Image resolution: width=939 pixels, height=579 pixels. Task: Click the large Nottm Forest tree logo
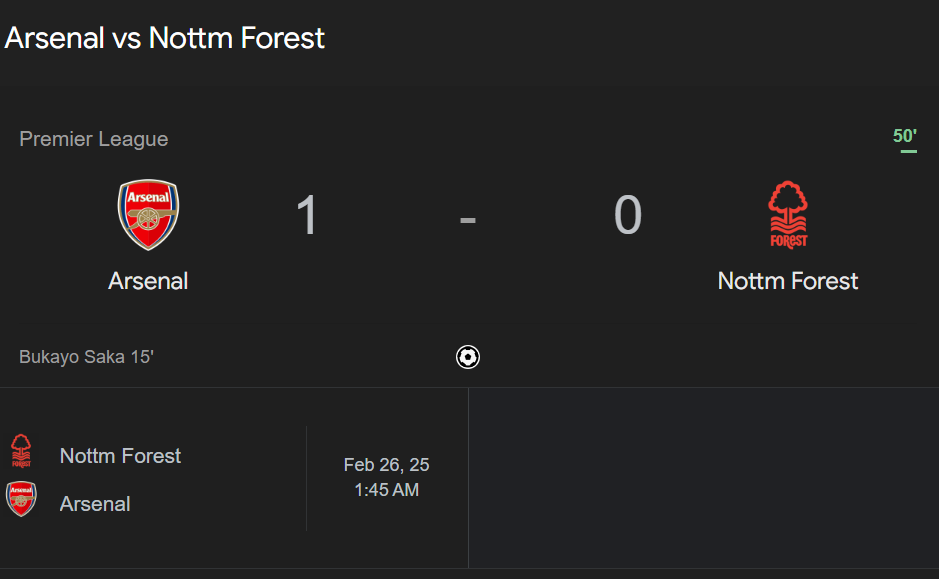[788, 214]
